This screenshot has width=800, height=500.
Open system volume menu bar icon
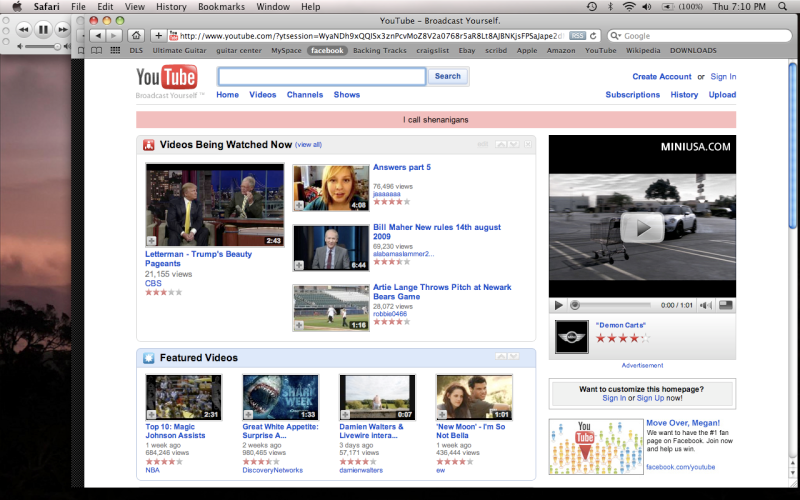(646, 7)
